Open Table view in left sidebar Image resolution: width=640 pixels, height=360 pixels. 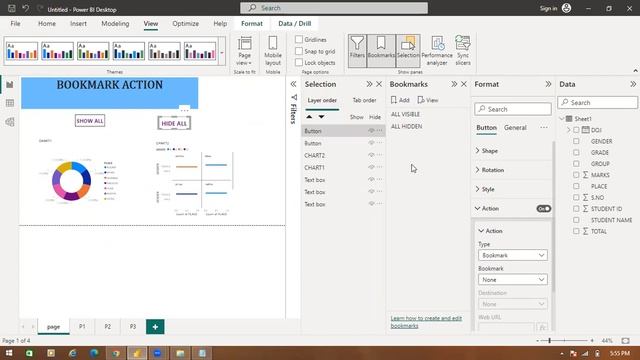click(x=10, y=103)
